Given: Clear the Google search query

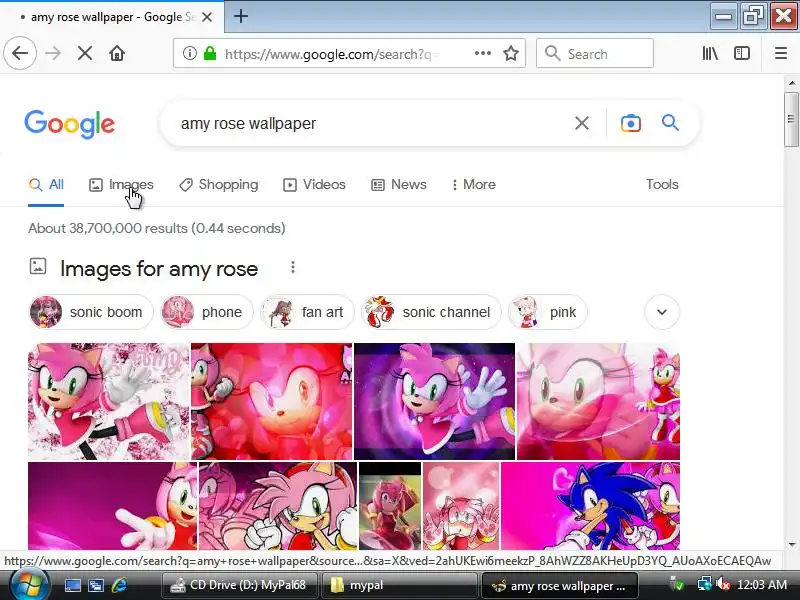Looking at the screenshot, I should pos(582,123).
